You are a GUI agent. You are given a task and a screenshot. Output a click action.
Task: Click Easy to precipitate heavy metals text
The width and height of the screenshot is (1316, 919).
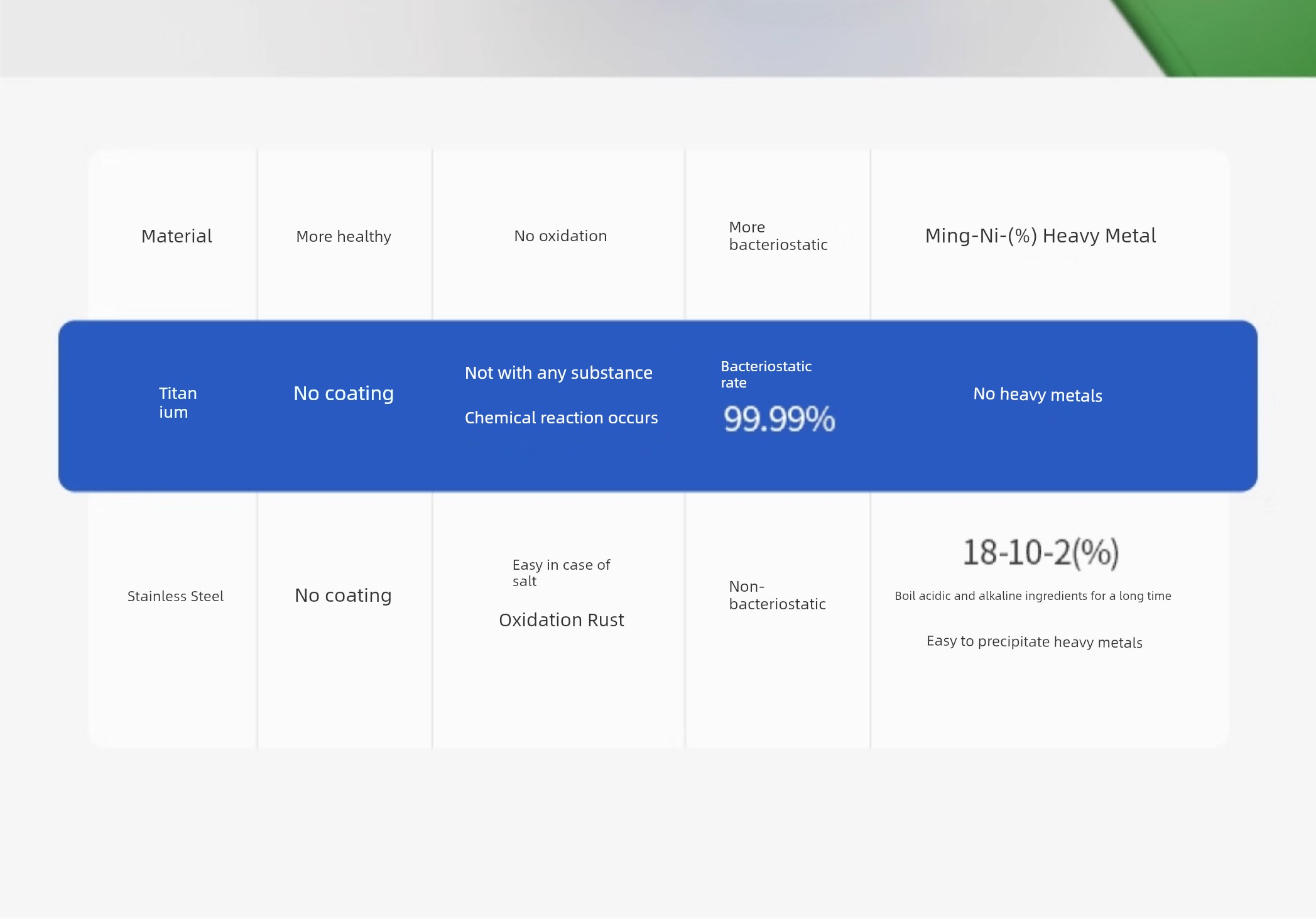pos(1034,642)
